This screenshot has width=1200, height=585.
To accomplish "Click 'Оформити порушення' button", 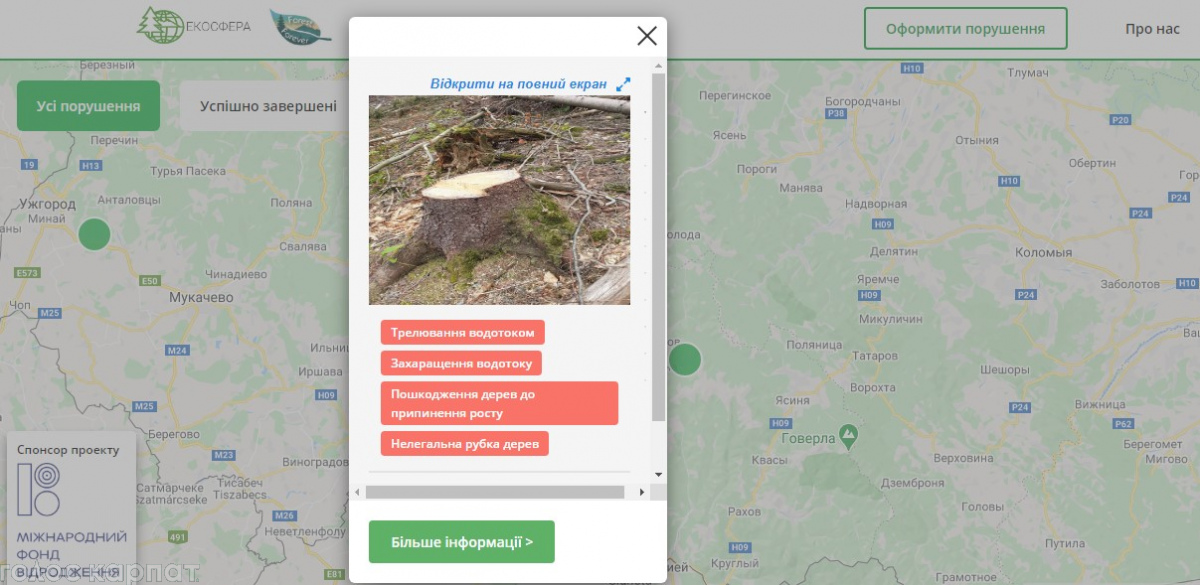I will pyautogui.click(x=965, y=28).
